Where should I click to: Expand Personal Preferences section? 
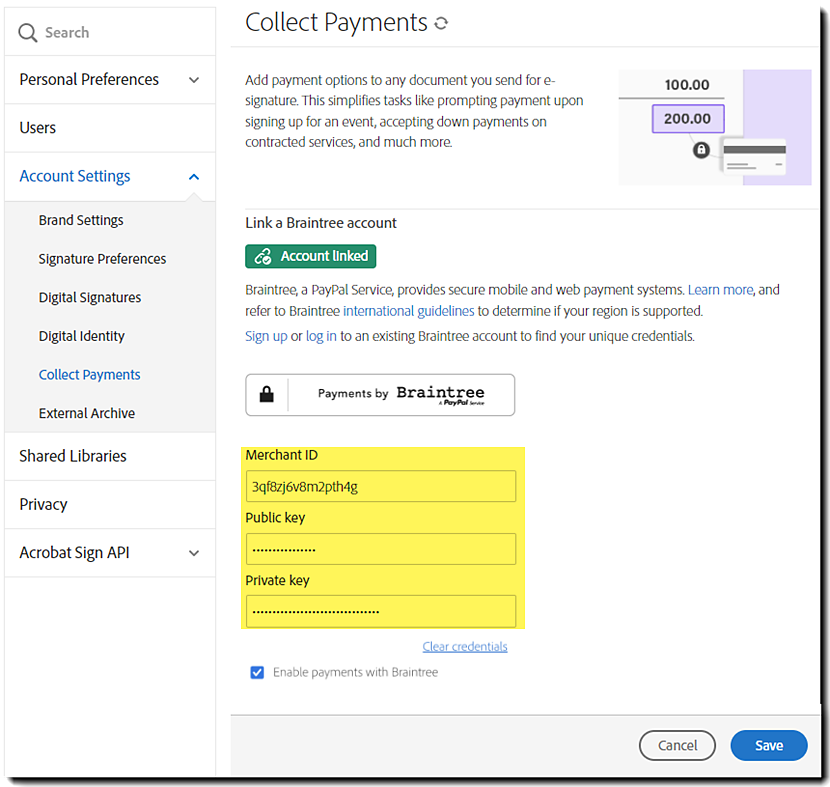(x=194, y=80)
